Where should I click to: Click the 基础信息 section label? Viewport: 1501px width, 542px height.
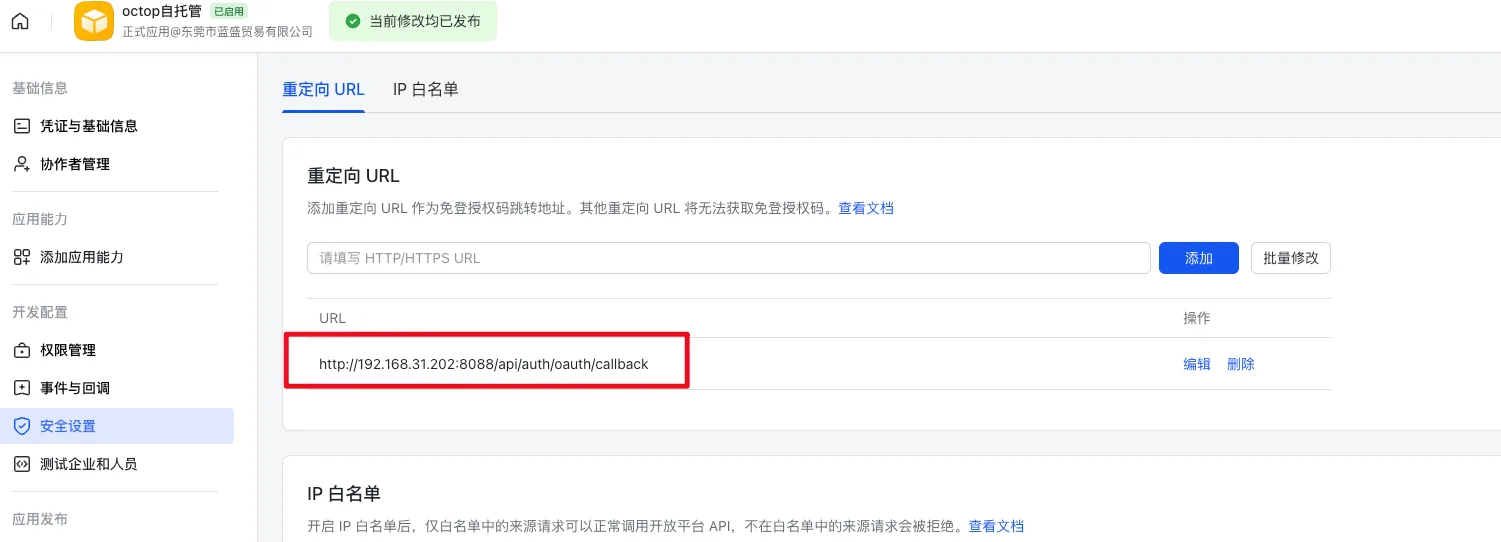[40, 88]
